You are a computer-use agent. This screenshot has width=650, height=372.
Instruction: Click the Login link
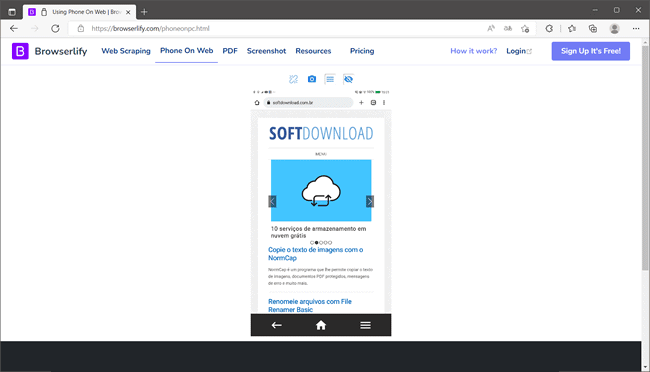[519, 51]
